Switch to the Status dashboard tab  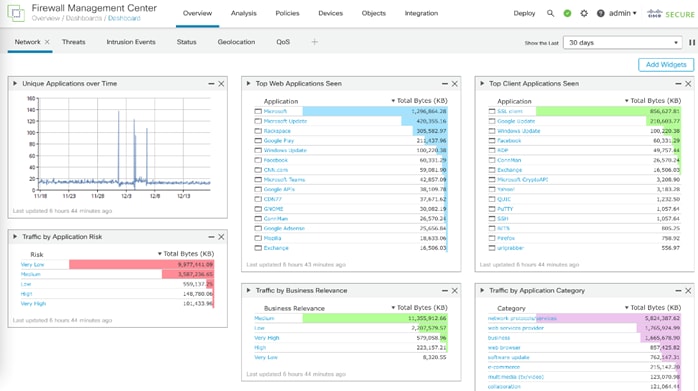[x=187, y=42]
